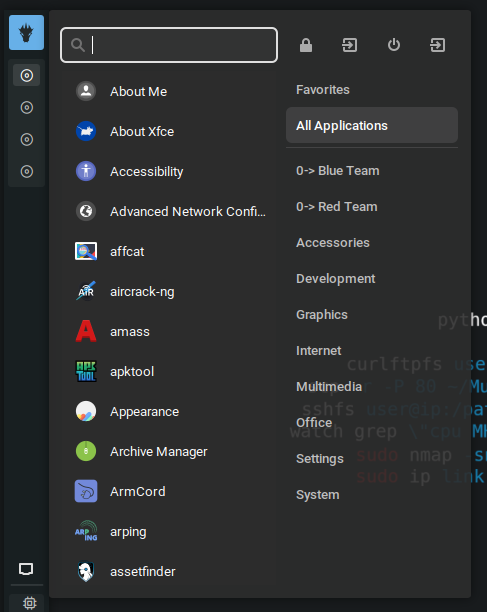Viewport: 487px width, 612px height.
Task: Open the Graphics category
Action: click(x=371, y=315)
